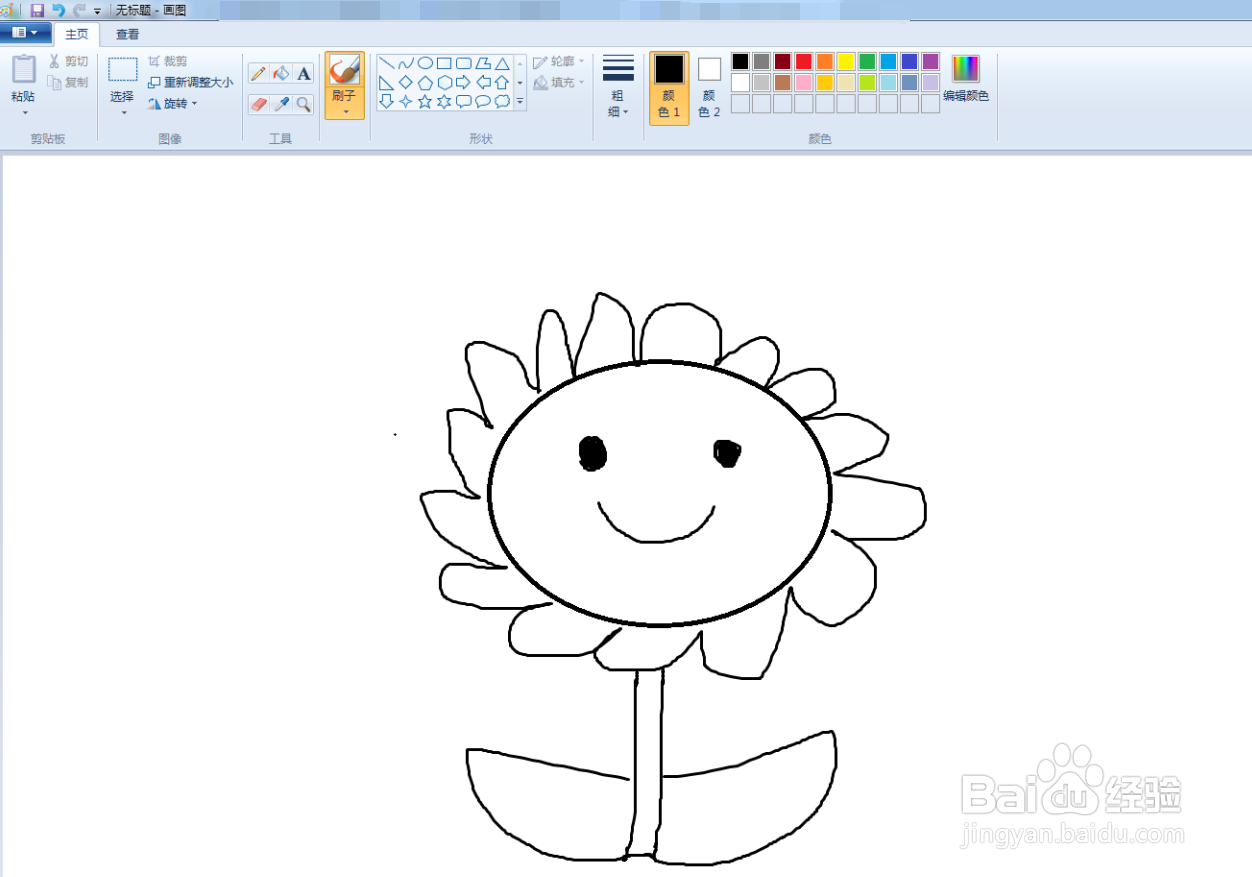The image size is (1252, 877).
Task: Open the Select (选择) dropdown arrow
Action: pyautogui.click(x=123, y=113)
